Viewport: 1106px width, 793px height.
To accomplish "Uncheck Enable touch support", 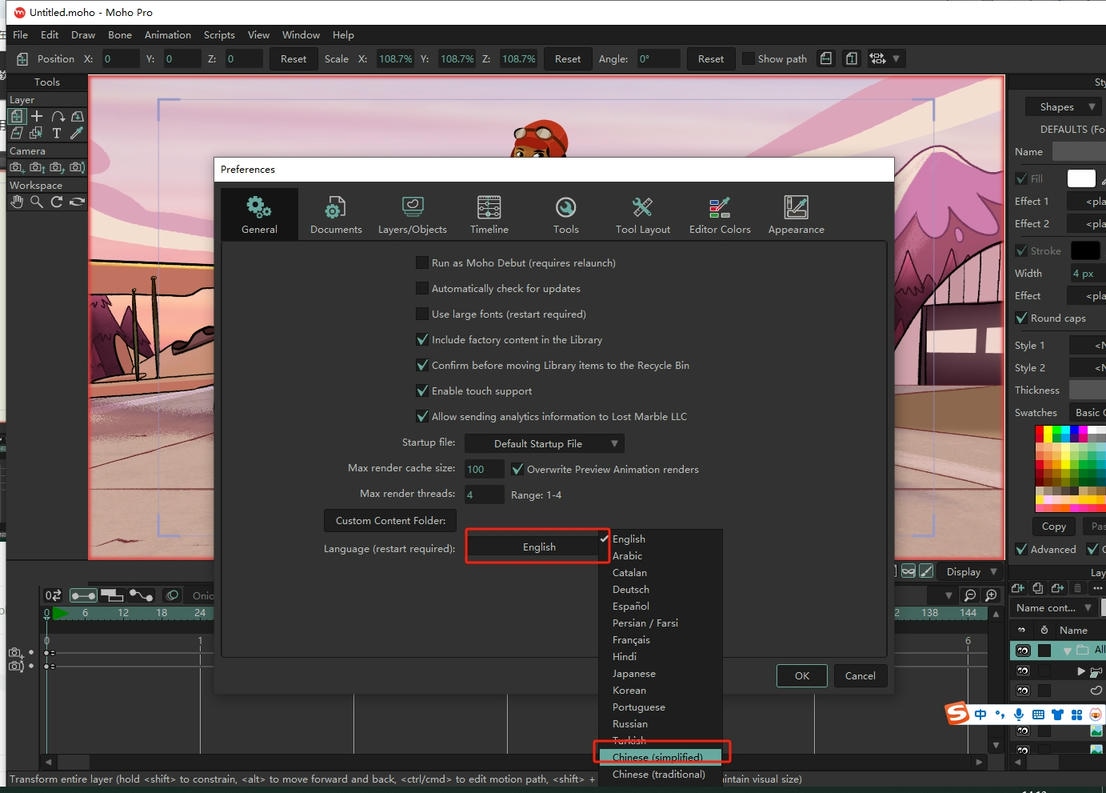I will coord(422,391).
